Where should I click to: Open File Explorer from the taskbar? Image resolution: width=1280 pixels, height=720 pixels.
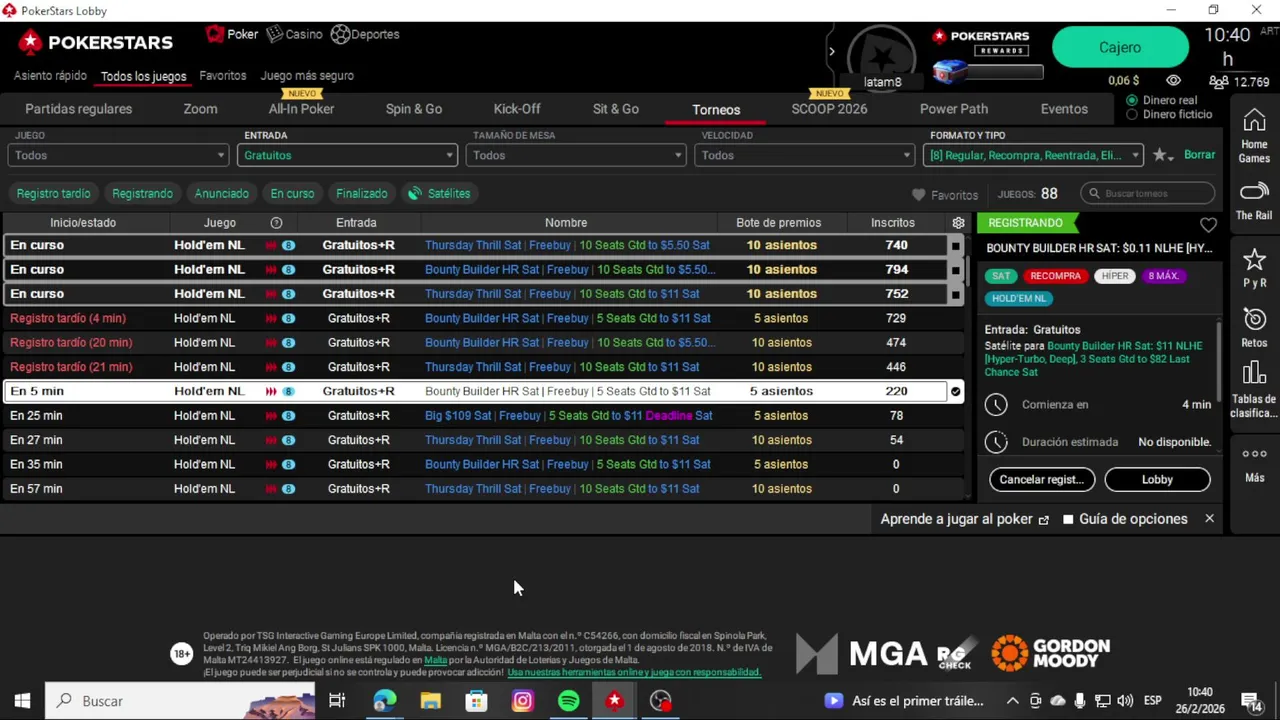(430, 701)
